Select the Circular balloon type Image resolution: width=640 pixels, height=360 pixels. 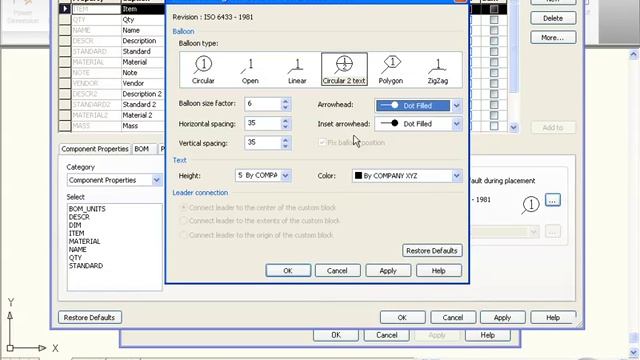click(x=203, y=69)
